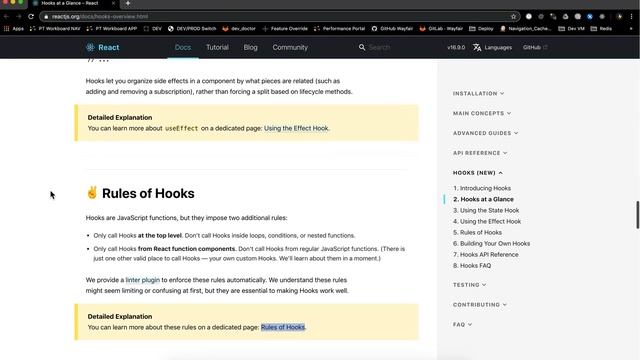
Task: Open the Redis bookmarks folder
Action: [x=601, y=29]
